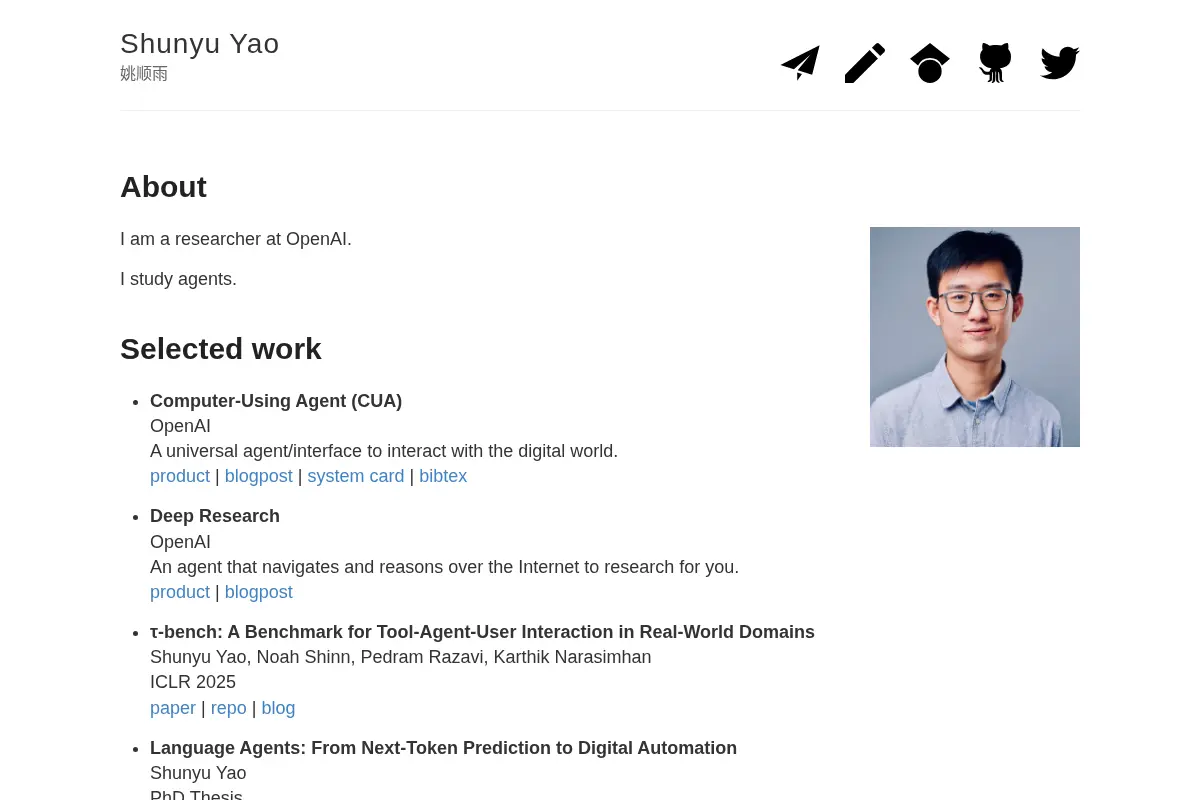
Task: Open the pencil blog icon
Action: click(865, 63)
